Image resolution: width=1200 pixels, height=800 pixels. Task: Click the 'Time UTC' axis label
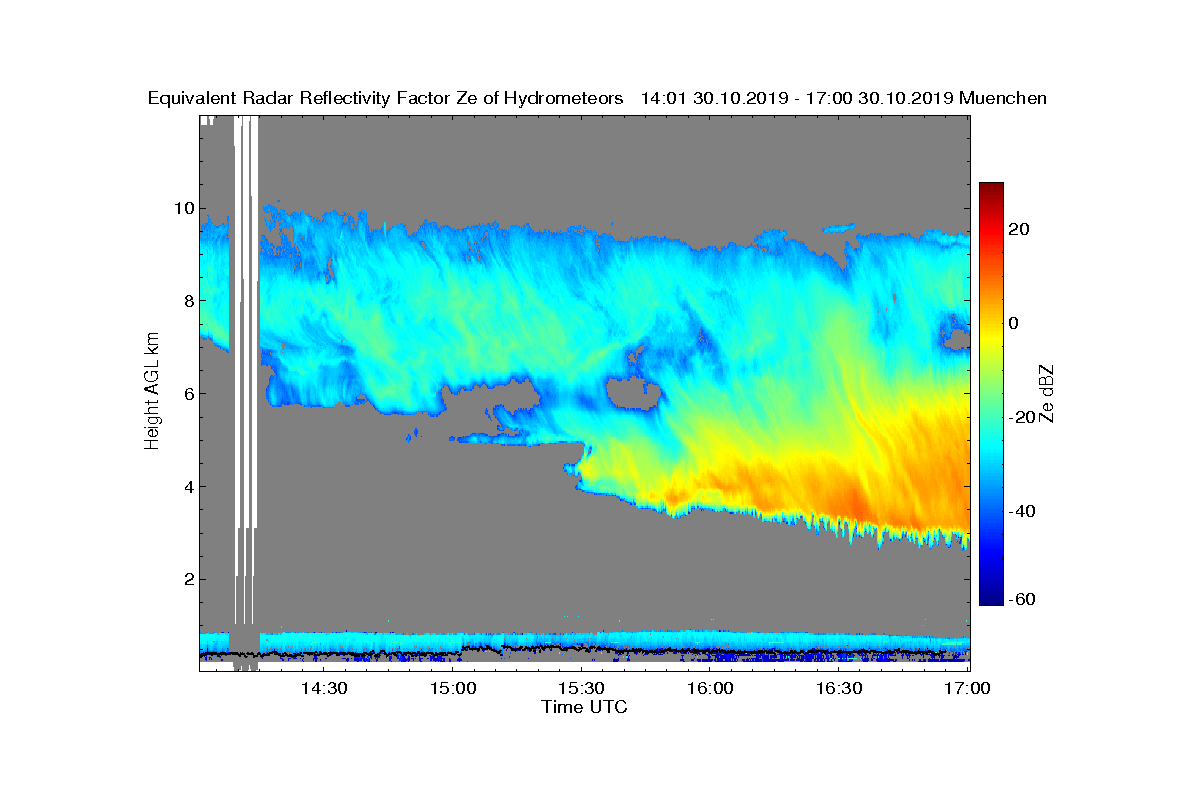585,707
